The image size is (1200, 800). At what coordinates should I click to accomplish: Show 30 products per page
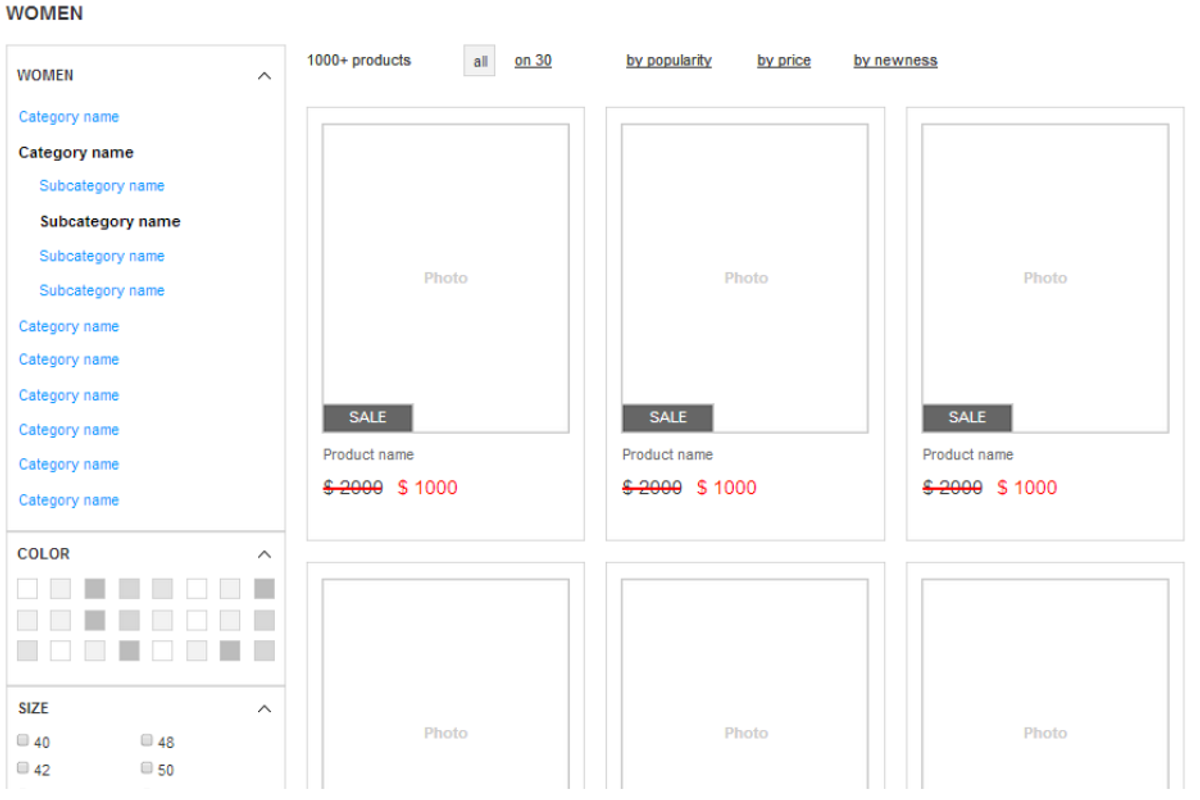[532, 60]
